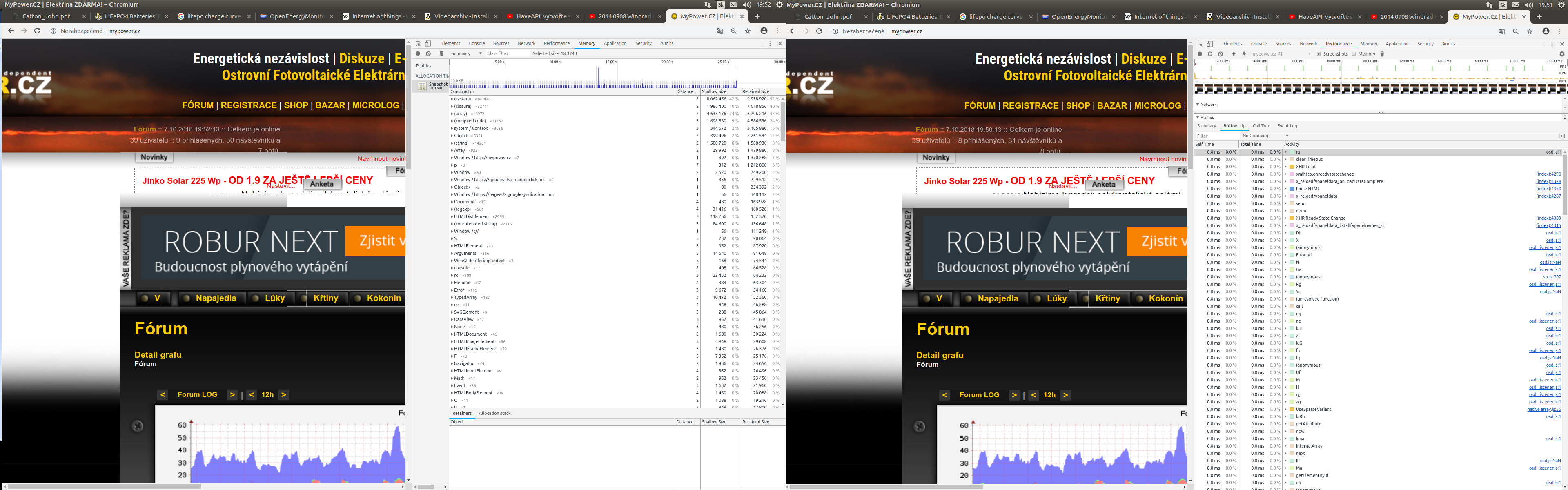
Task: Click the REGISTRACE link on left page
Action: pyautogui.click(x=248, y=105)
